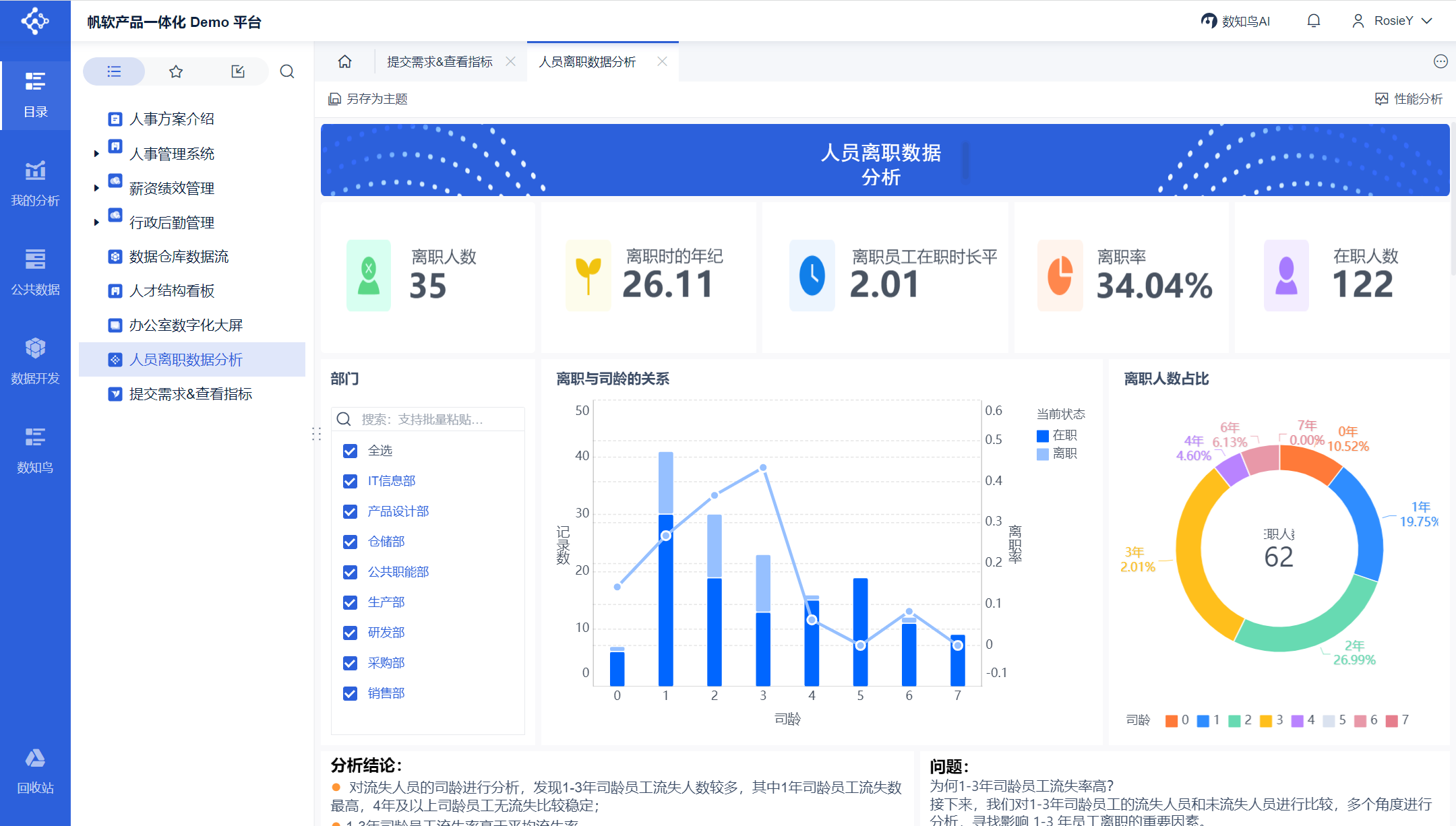Click the favorites star icon
The width and height of the screenshot is (1456, 826).
point(176,71)
